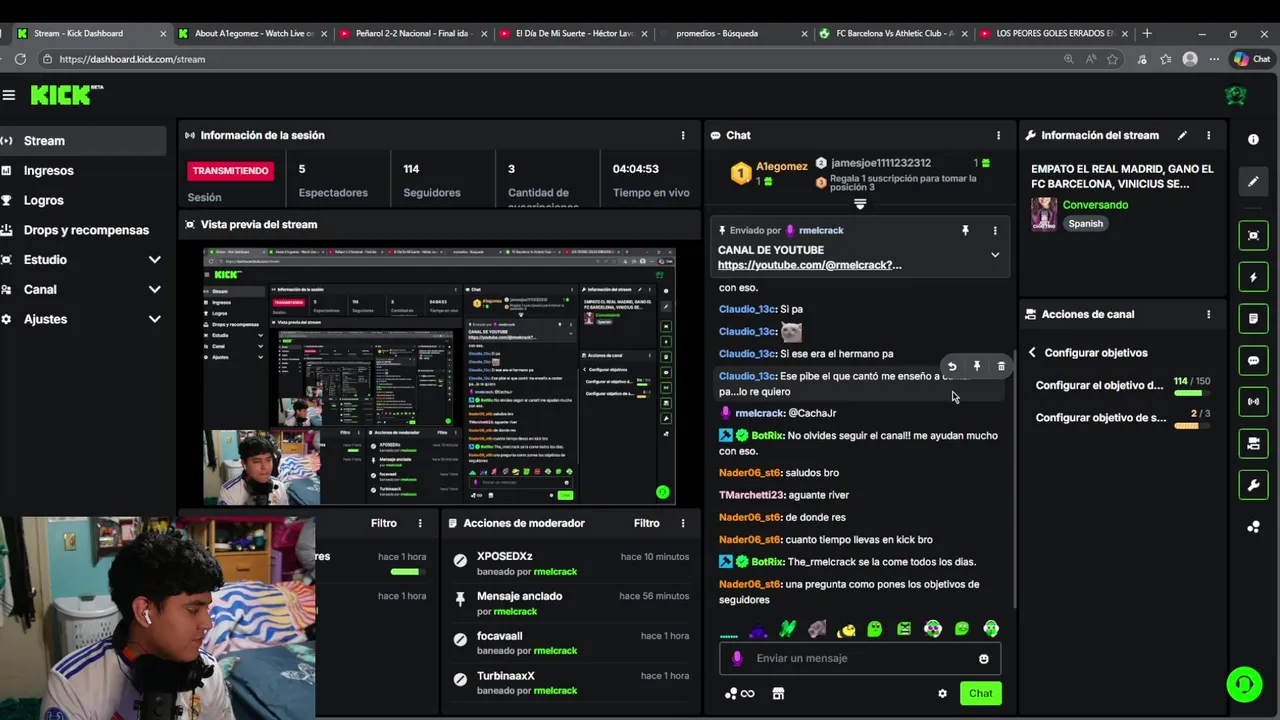Screen dimensions: 1280x720
Task: Open the green profile avatar menu
Action: (x=1236, y=96)
